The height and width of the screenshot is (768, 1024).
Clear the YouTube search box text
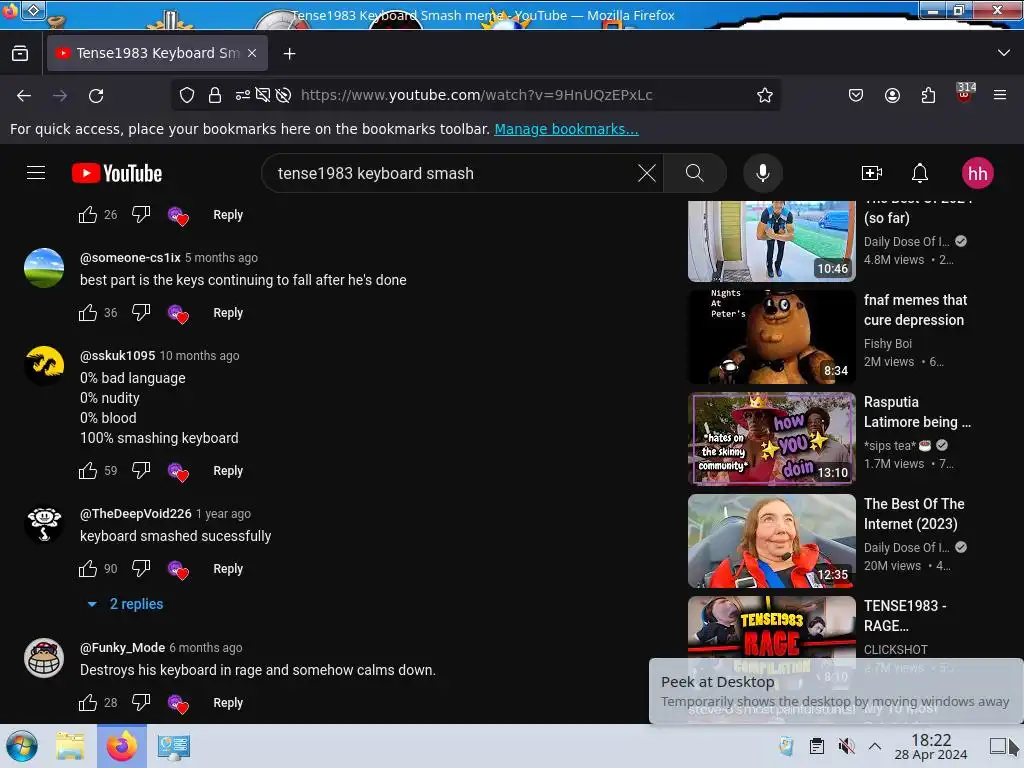(x=647, y=173)
